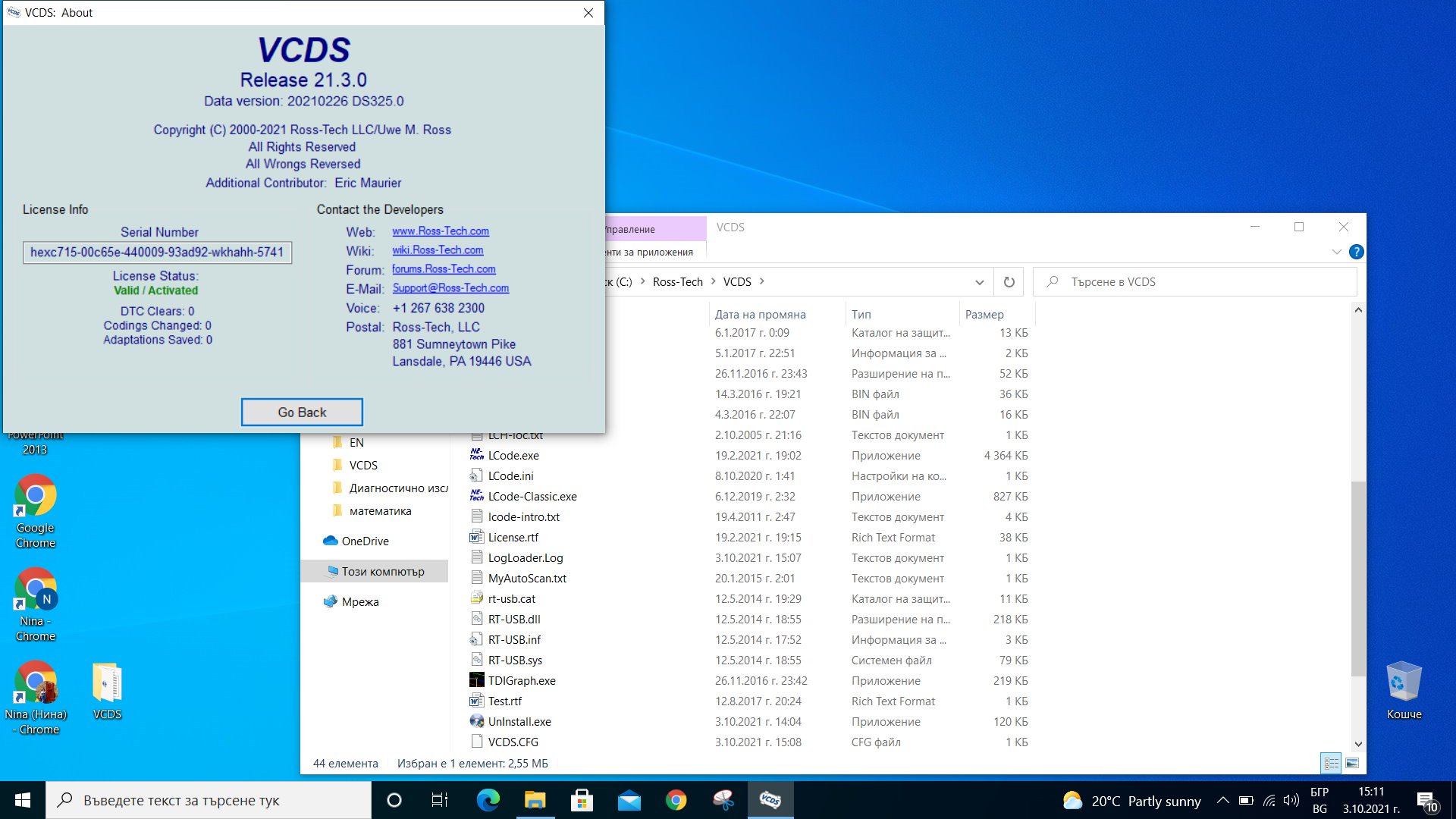Select TDIGraph.exe file icon

(x=477, y=680)
